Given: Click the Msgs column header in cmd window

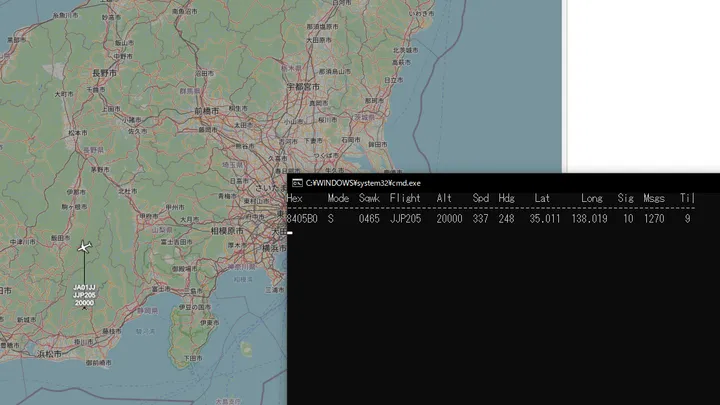Looking at the screenshot, I should tap(654, 198).
